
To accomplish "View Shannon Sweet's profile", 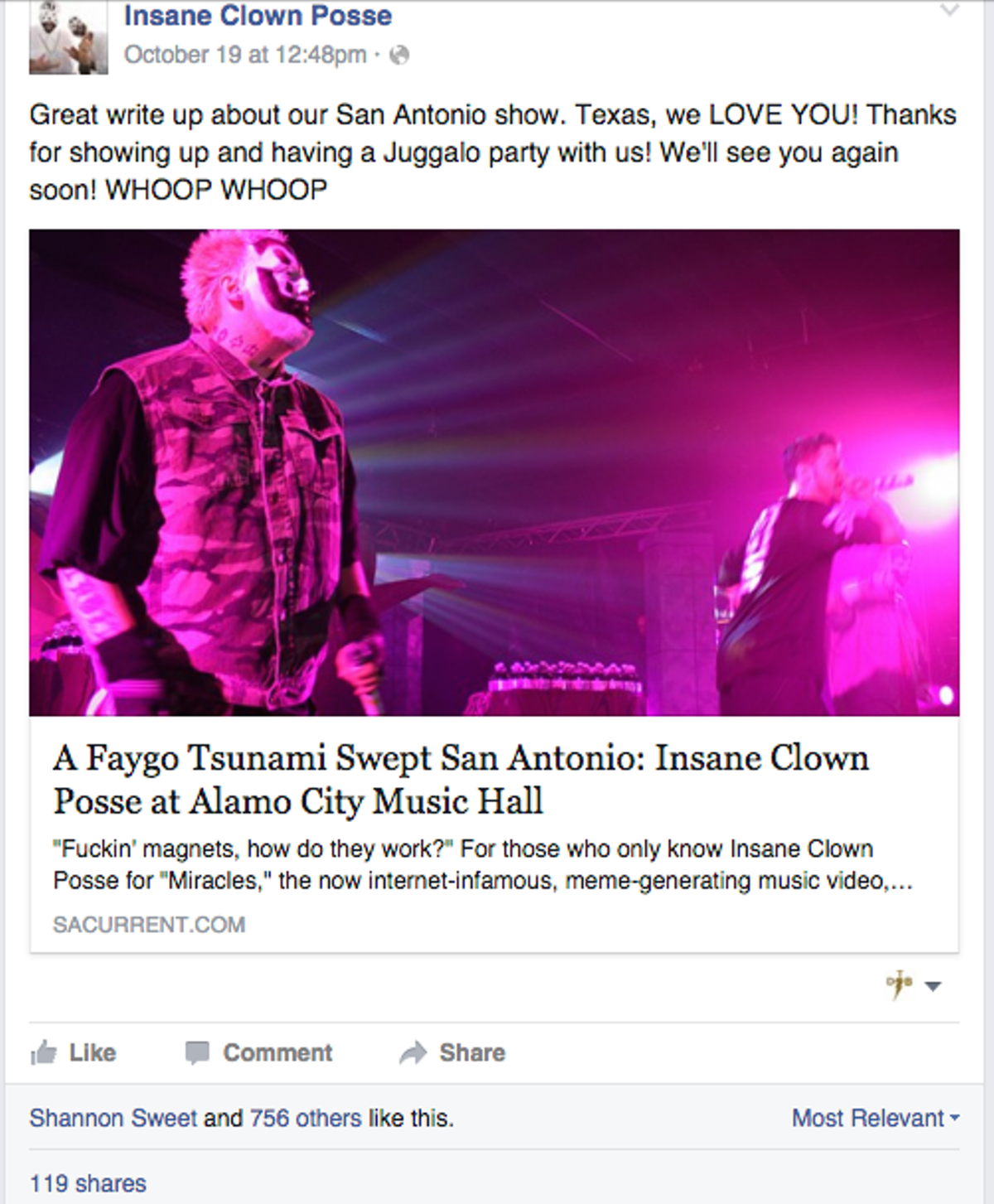I will click(x=113, y=1118).
